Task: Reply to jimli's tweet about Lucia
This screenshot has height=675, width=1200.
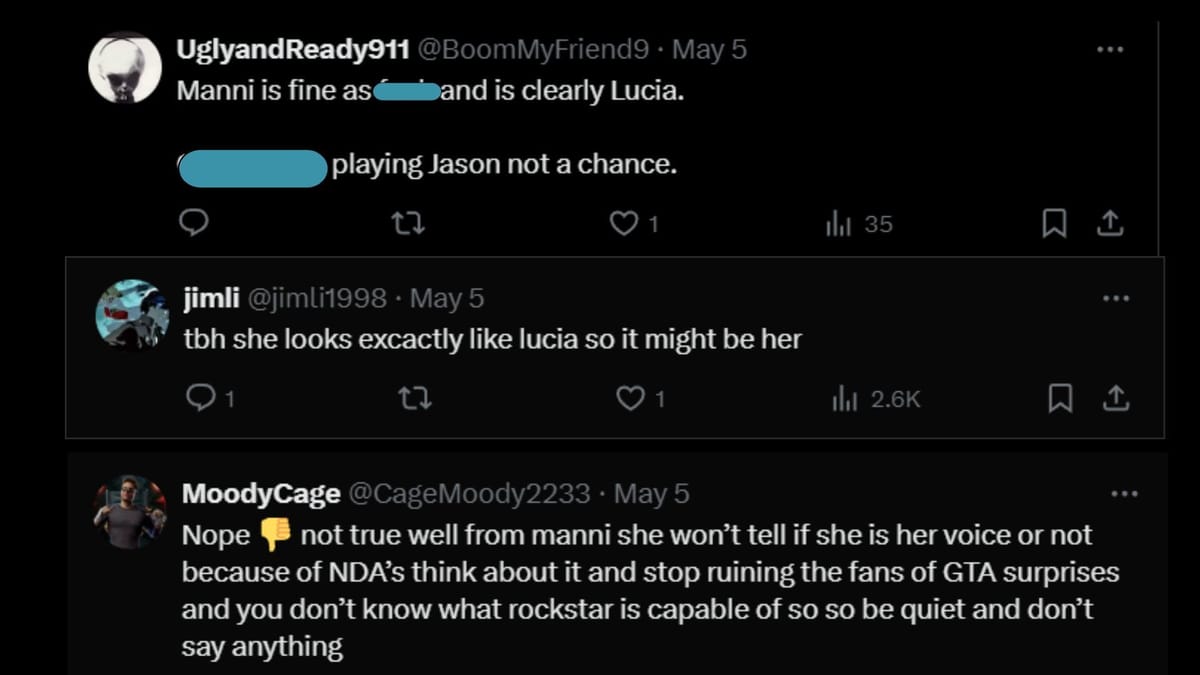Action: pos(201,398)
